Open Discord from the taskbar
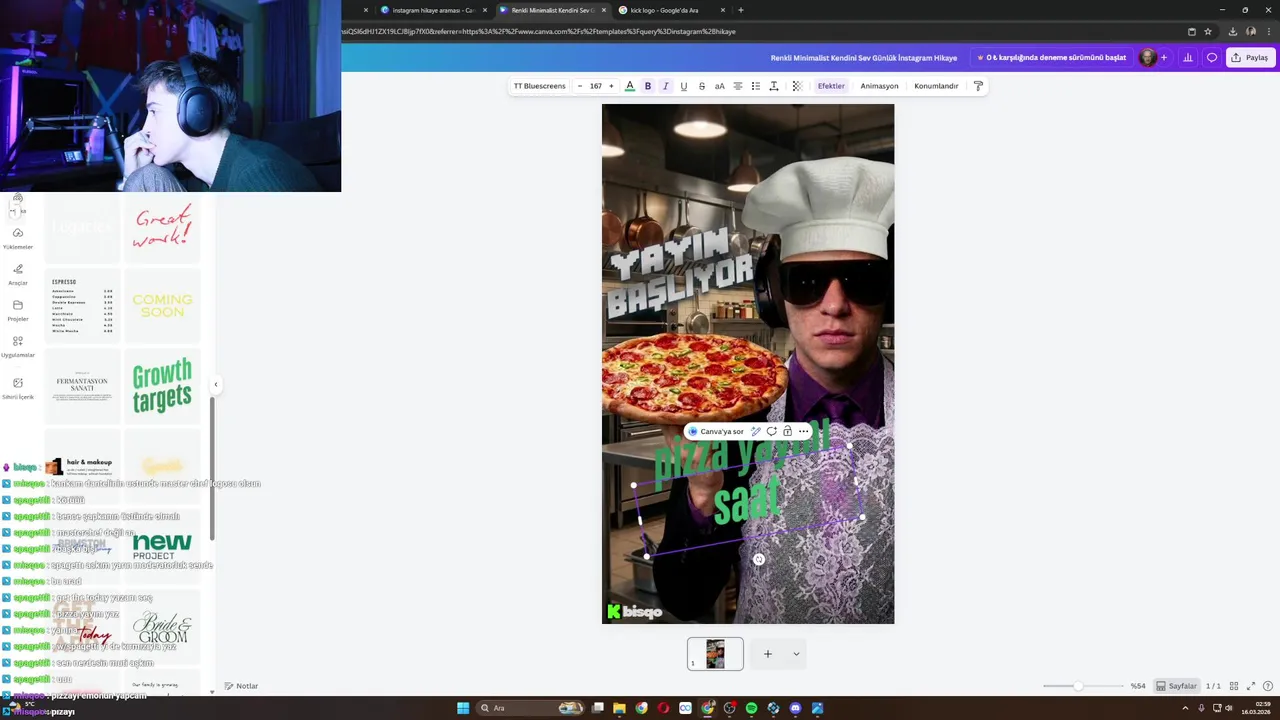This screenshot has height=720, width=1280. point(795,708)
